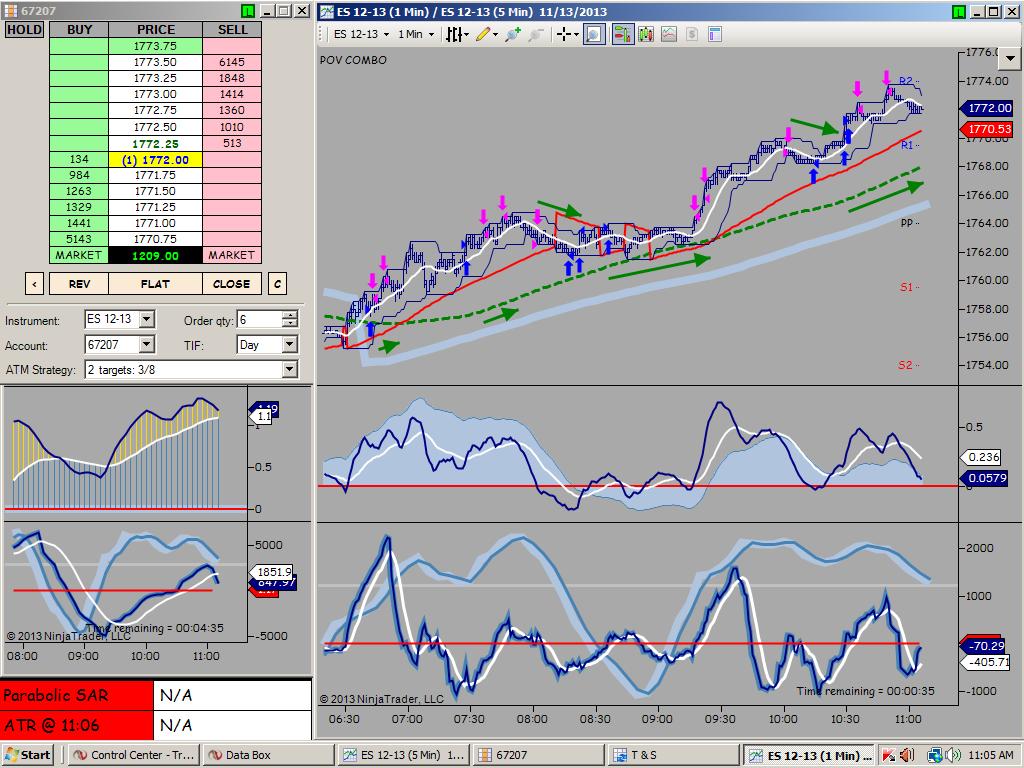Open the candlestick data series icon
The image size is (1024, 768).
[x=646, y=35]
